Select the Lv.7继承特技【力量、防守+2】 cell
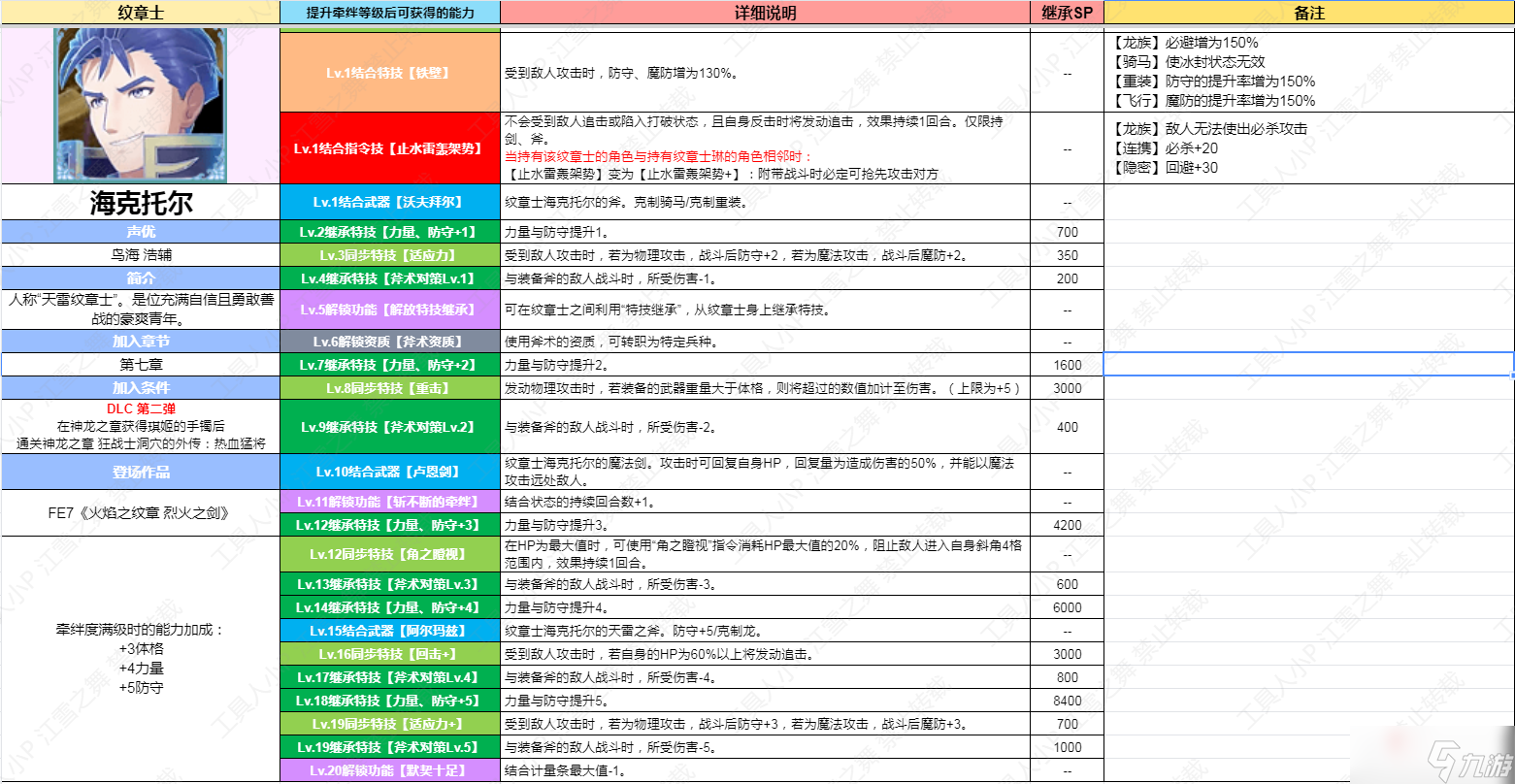Viewport: 1515px width, 784px height. tap(390, 365)
